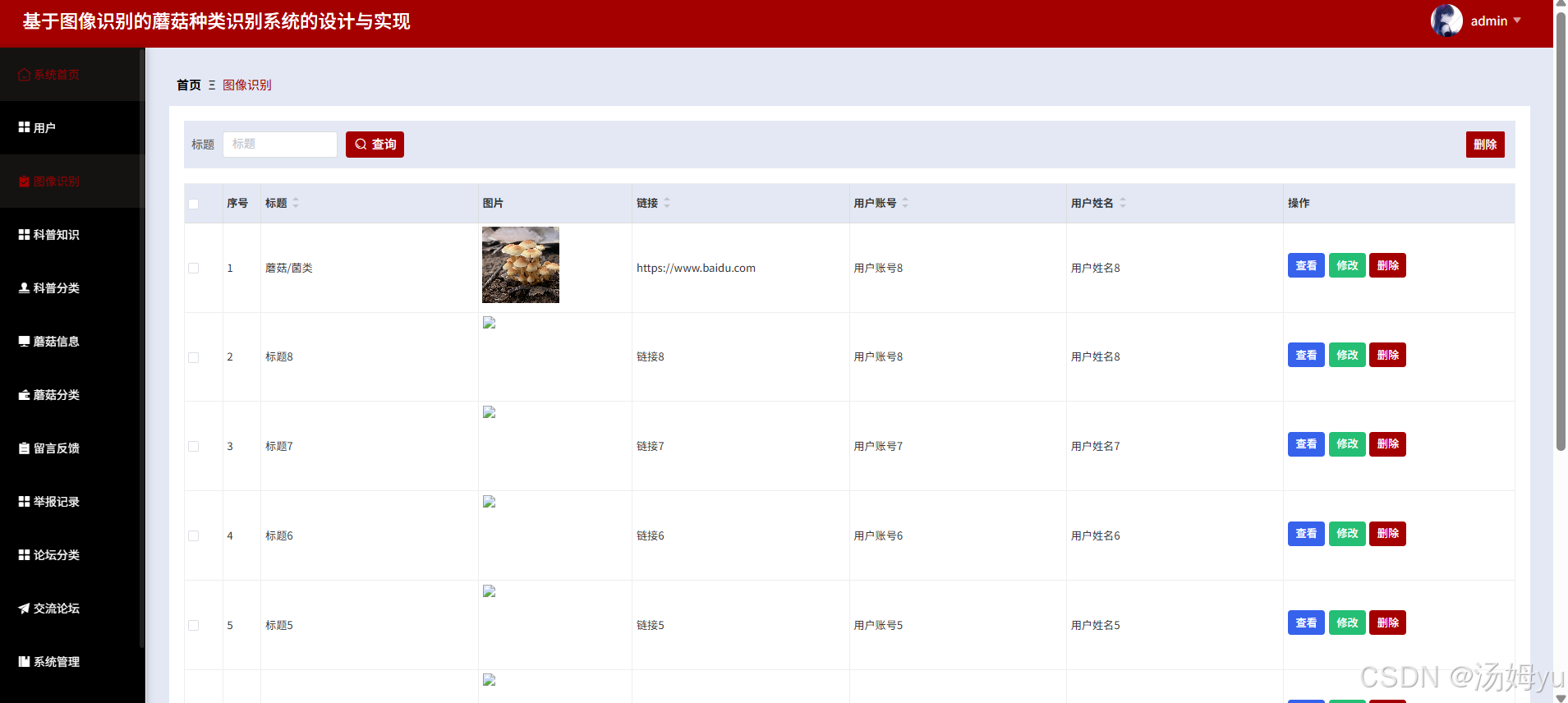This screenshot has height=703, width=1568.
Task: Click broken image icon in 标题8 row
Action: (490, 323)
